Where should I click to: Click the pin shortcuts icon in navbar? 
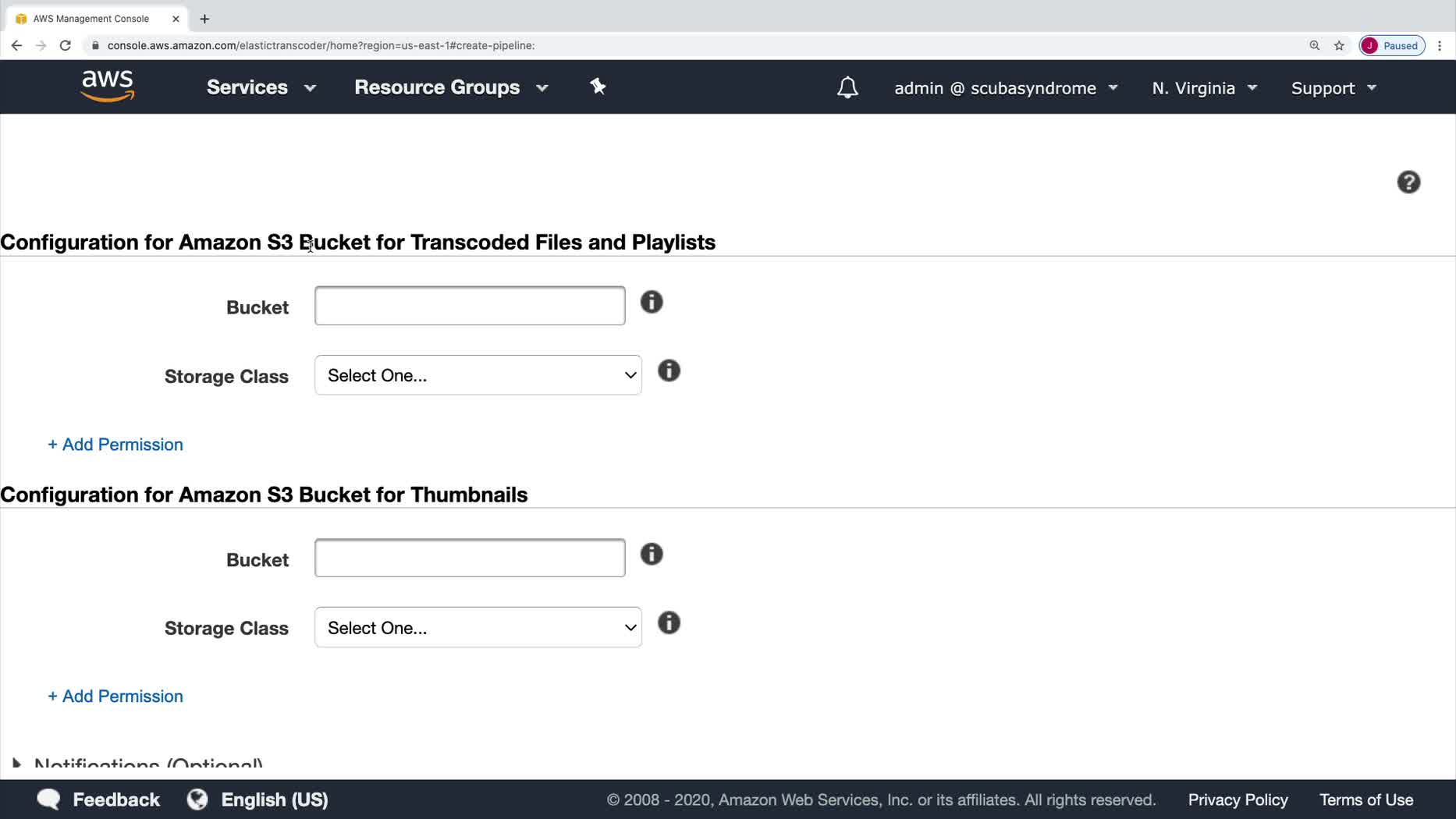[x=598, y=87]
